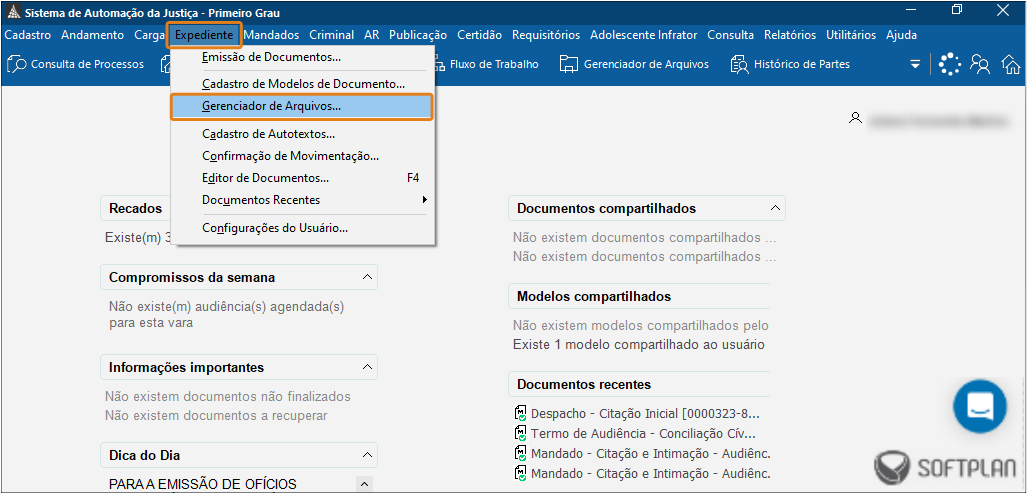1027x494 pixels.
Task: Open the Relatórios menu
Action: click(790, 35)
